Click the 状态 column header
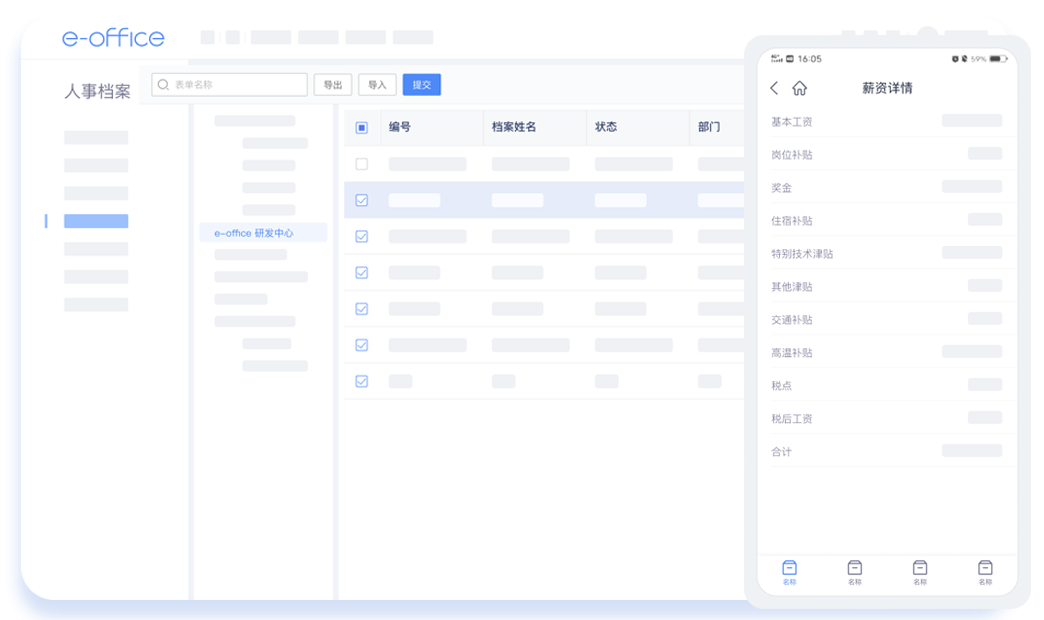The image size is (1044, 620). 606,127
